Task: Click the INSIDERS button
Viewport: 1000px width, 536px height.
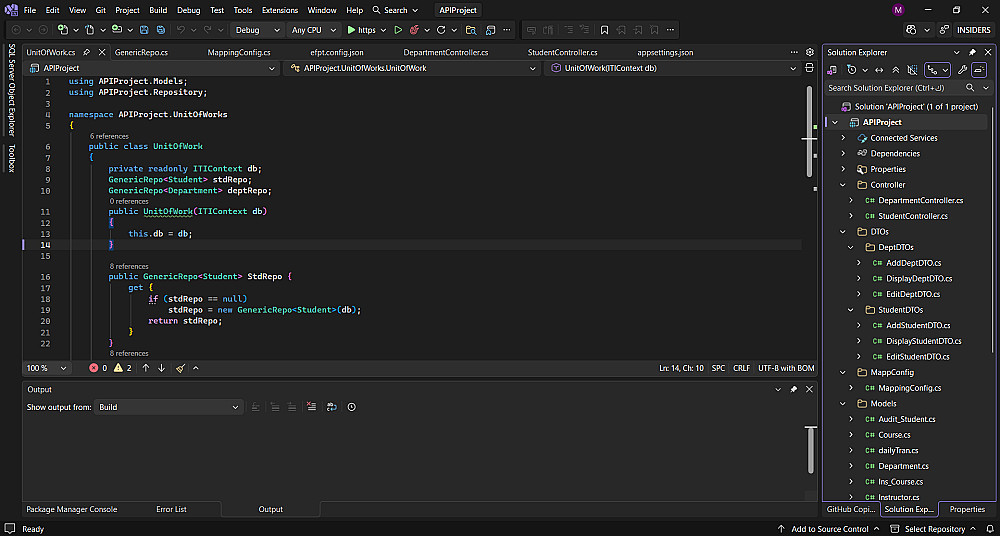Action: [973, 30]
